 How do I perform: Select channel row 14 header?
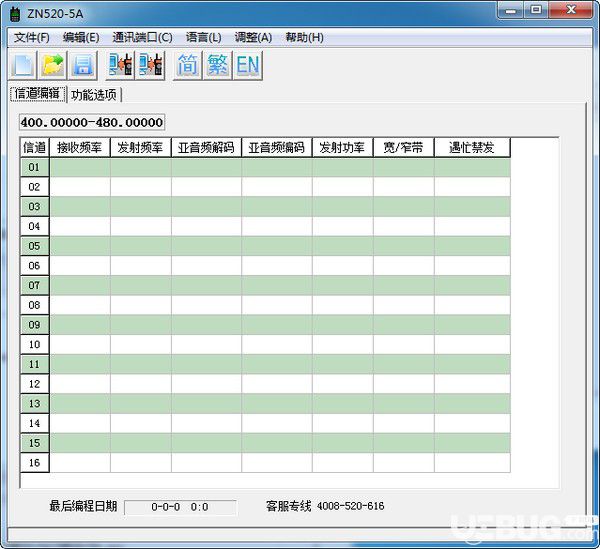[x=34, y=423]
